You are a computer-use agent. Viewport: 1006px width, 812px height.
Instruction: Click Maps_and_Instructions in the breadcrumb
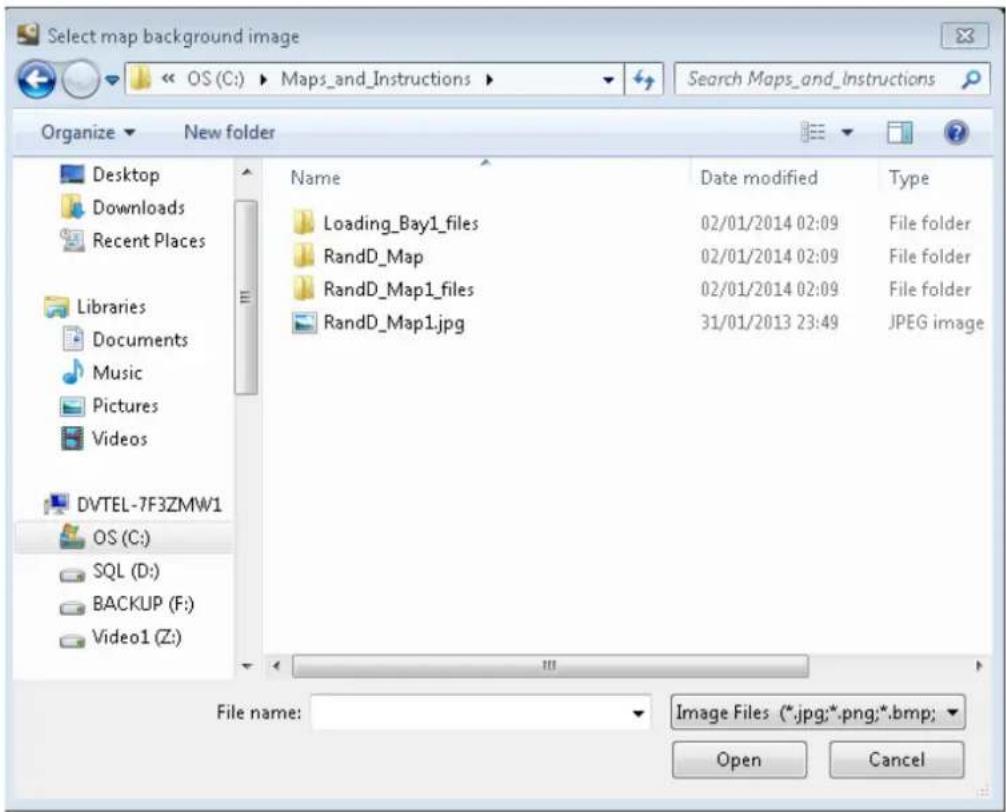tap(376, 79)
